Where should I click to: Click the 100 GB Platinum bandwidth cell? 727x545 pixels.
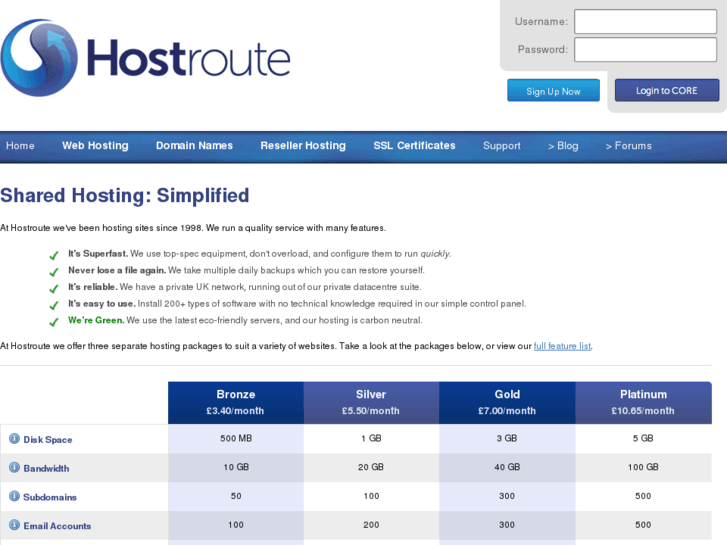pos(643,467)
